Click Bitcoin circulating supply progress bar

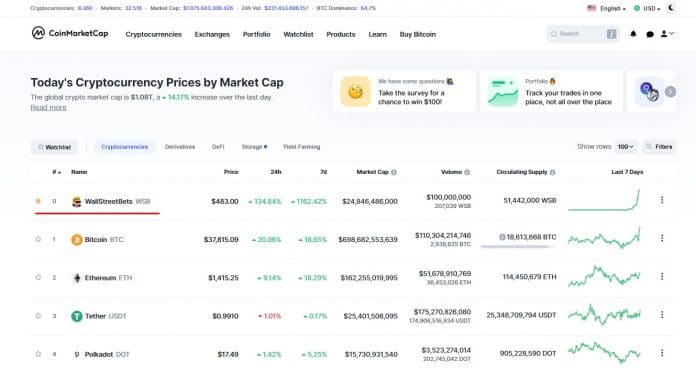coord(518,246)
